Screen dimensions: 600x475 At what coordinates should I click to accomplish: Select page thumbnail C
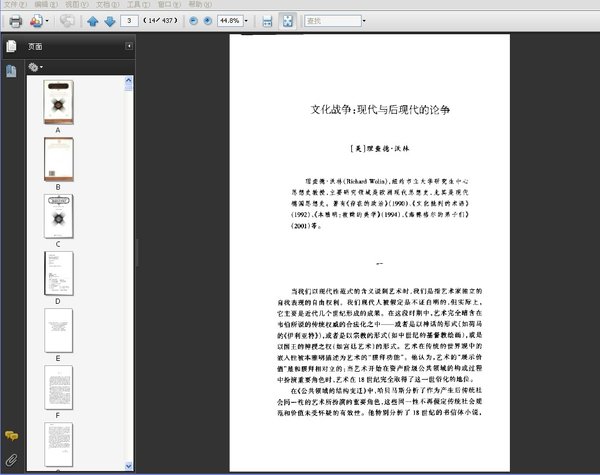point(59,216)
